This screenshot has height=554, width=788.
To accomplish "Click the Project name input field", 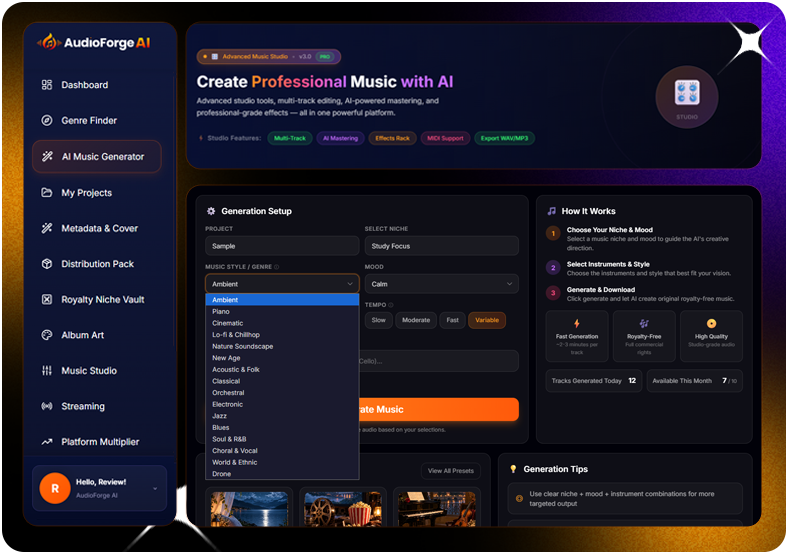I will tap(282, 246).
